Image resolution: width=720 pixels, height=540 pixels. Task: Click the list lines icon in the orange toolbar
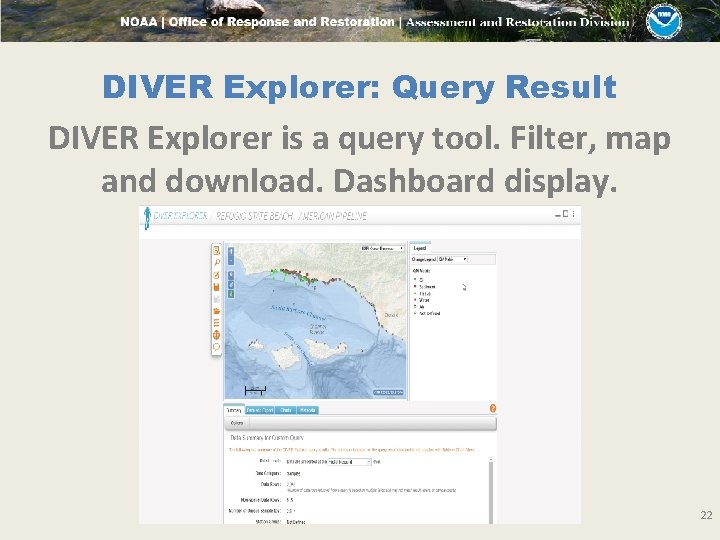[x=216, y=323]
